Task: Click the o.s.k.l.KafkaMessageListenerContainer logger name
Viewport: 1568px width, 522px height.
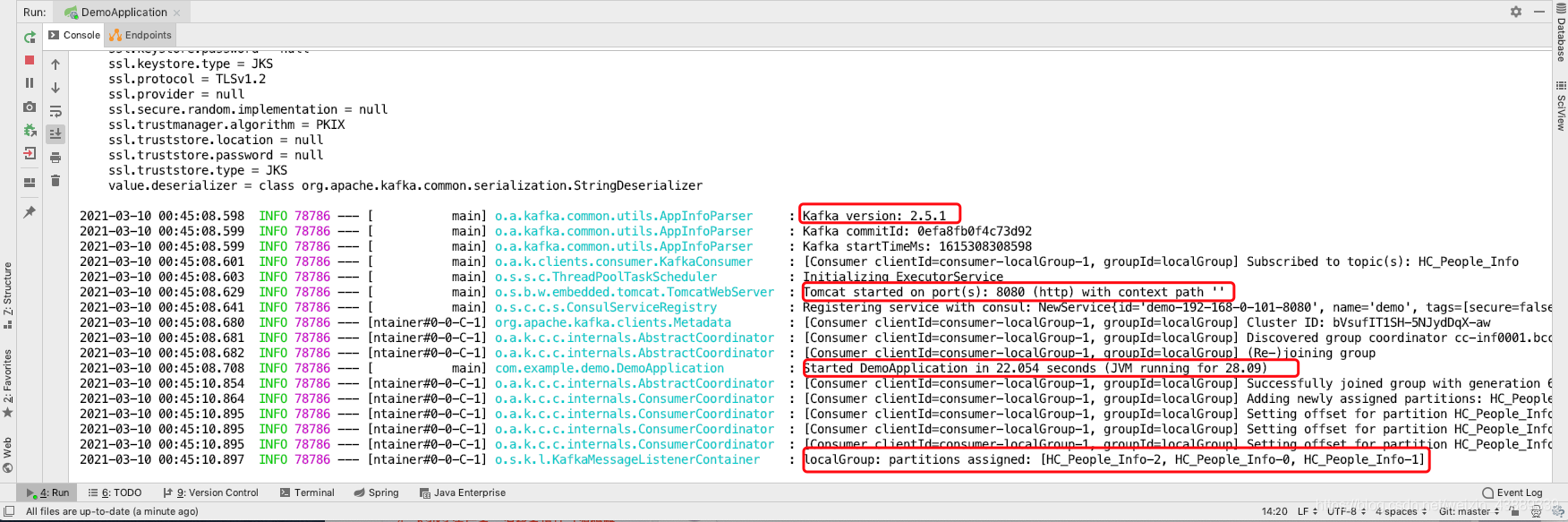Action: click(627, 459)
